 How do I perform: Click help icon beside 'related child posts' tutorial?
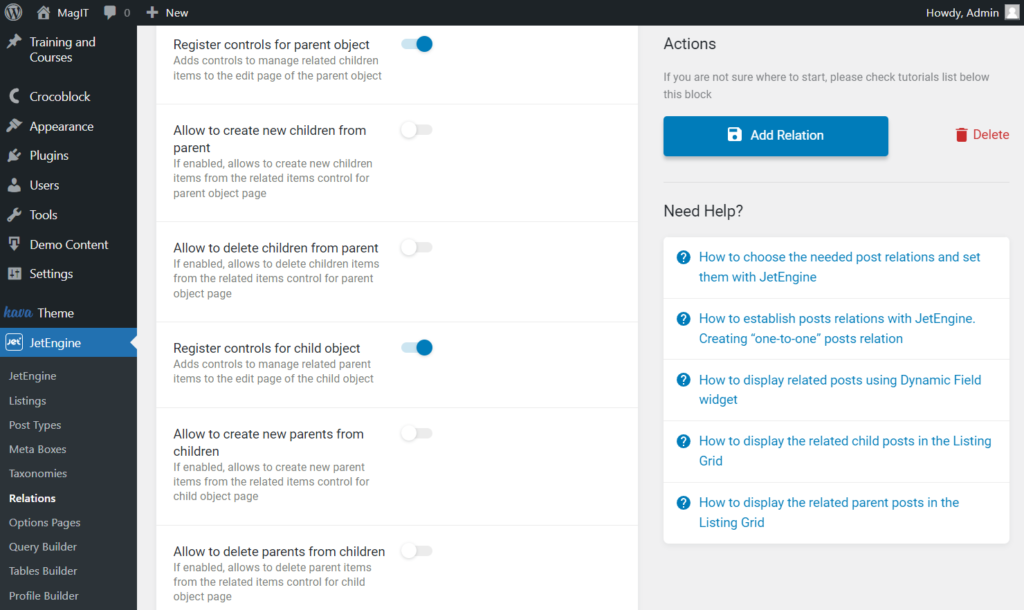pos(683,441)
